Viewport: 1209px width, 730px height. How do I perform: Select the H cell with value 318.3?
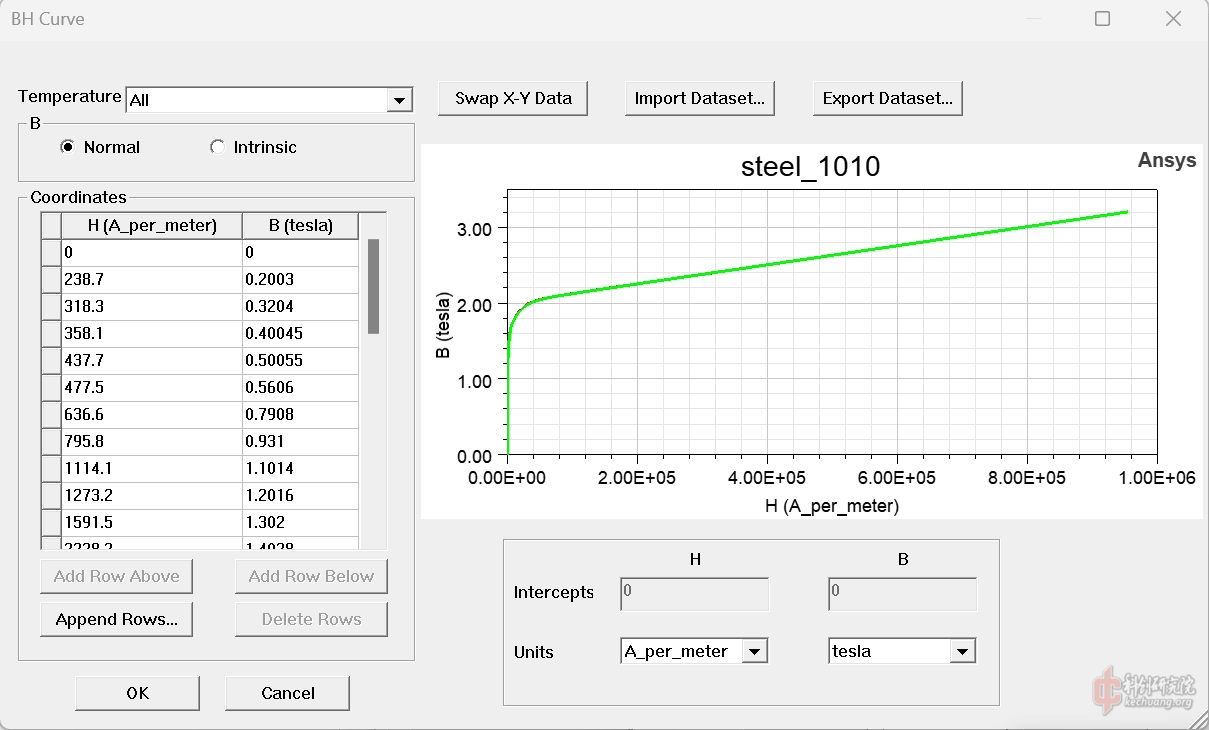152,306
